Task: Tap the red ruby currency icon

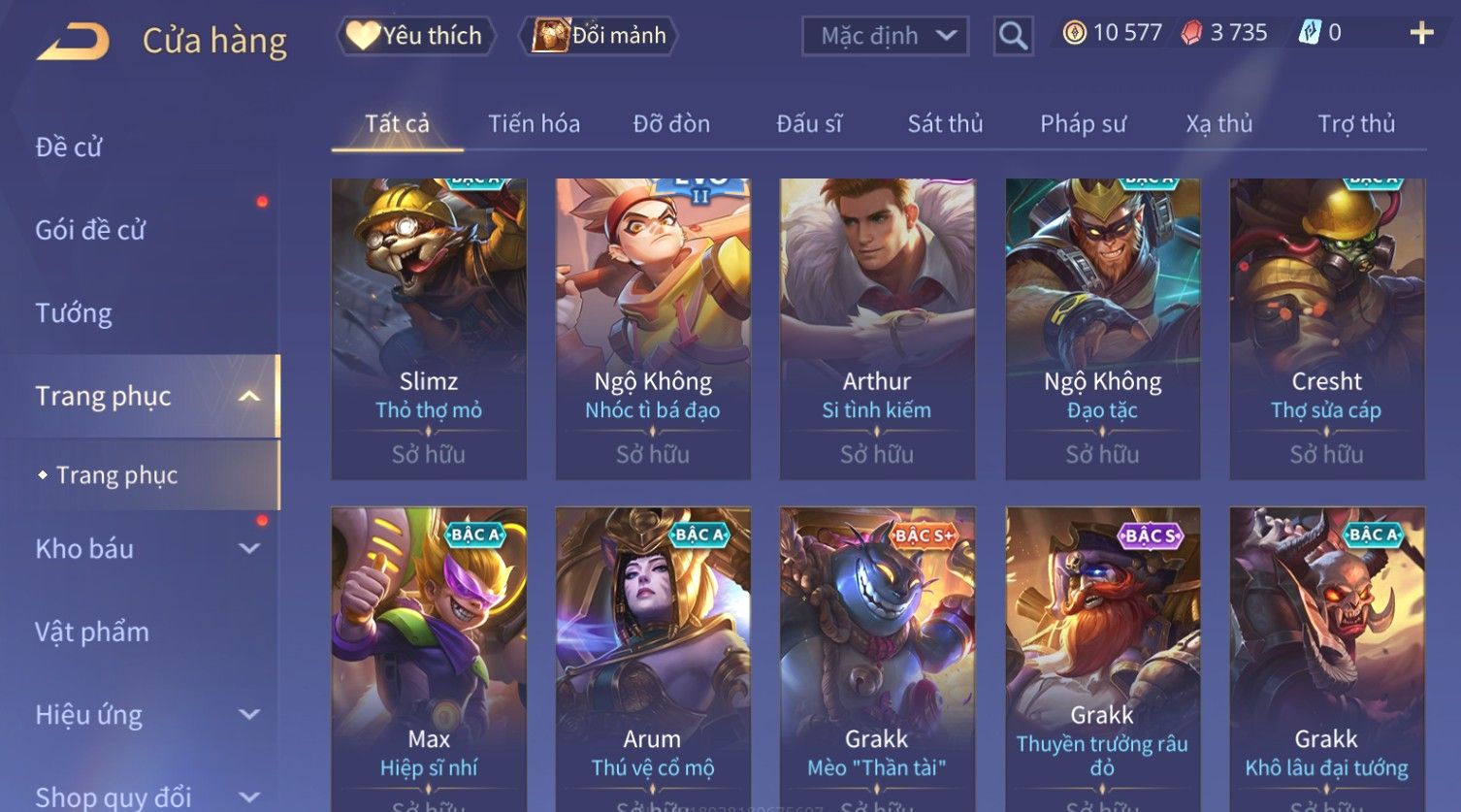Action: tap(1191, 33)
